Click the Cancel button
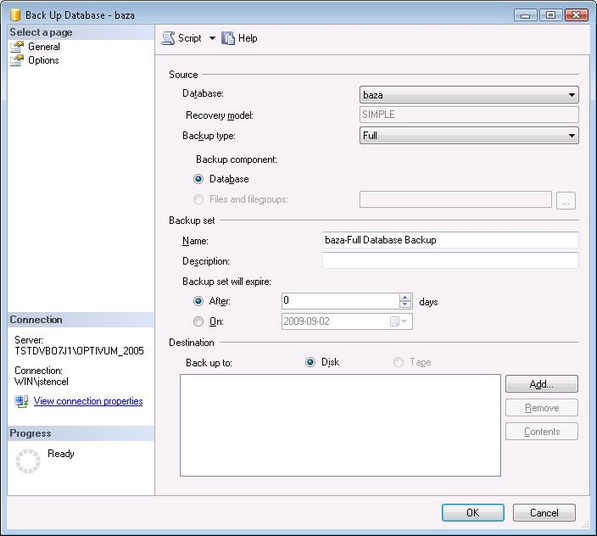 click(544, 513)
